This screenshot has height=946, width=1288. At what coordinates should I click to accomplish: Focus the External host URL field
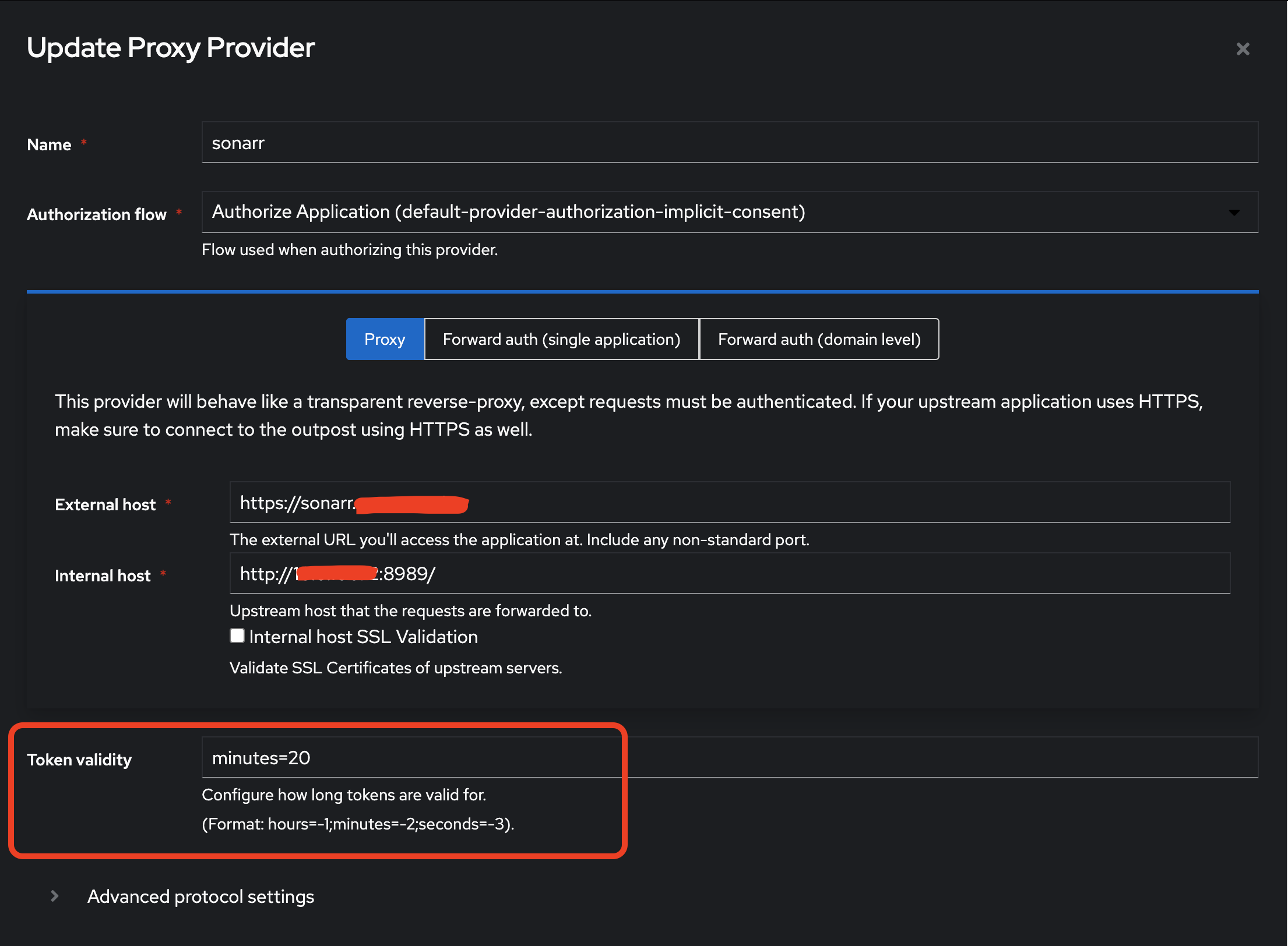click(816, 503)
